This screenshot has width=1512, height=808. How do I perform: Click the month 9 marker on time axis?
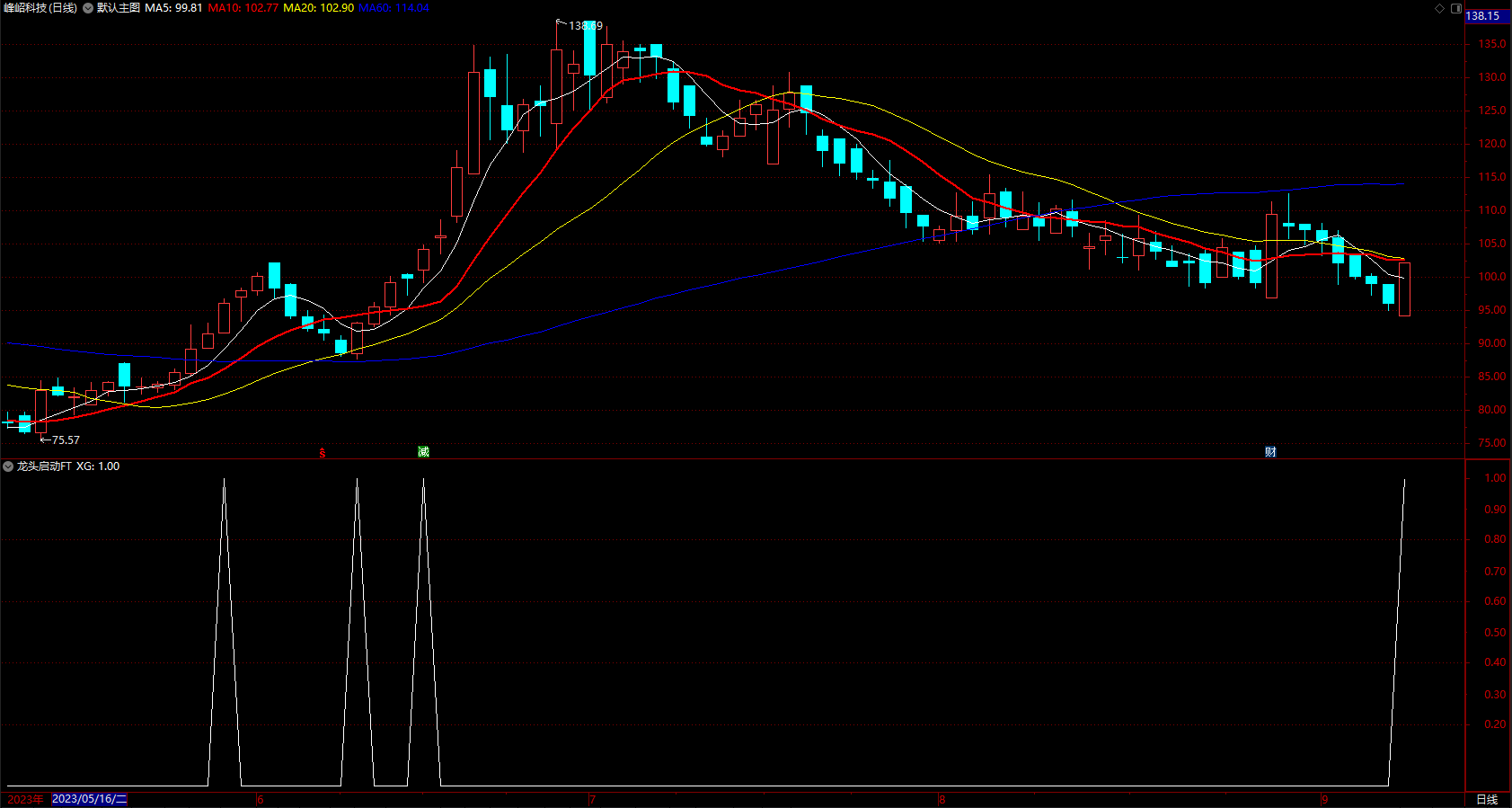(1324, 800)
